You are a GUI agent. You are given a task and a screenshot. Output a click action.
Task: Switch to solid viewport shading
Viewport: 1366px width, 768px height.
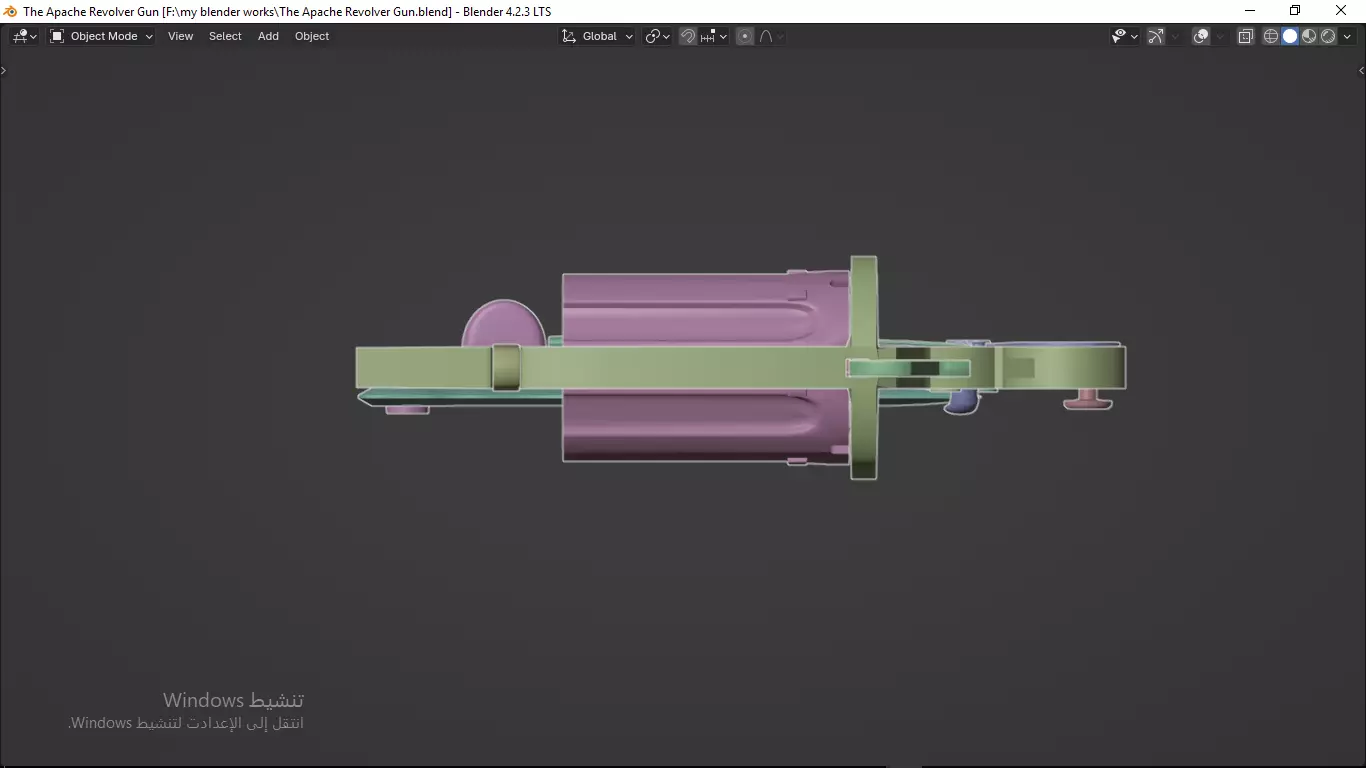pyautogui.click(x=1290, y=36)
